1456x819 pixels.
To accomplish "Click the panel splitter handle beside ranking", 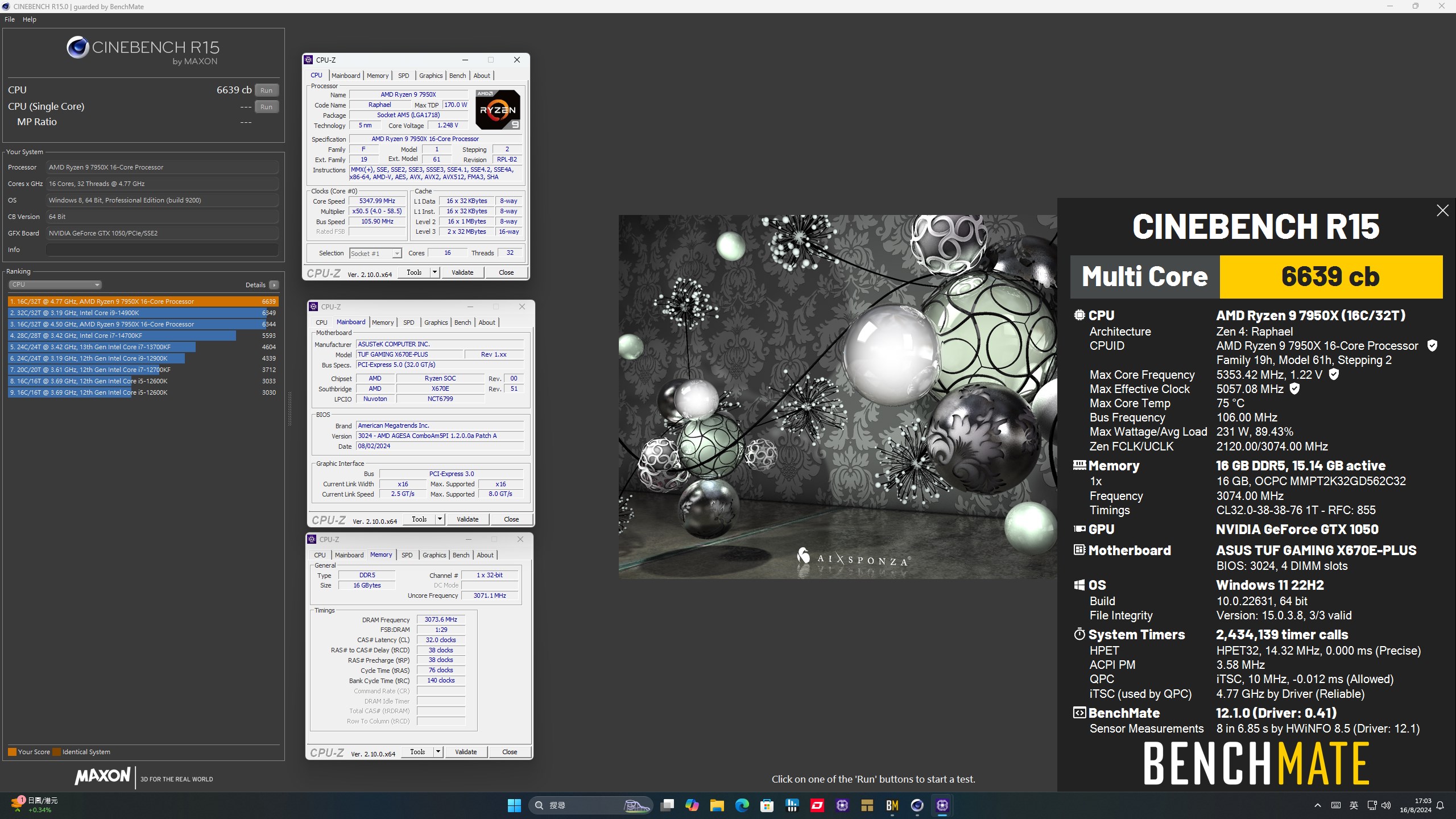I will (x=289, y=408).
